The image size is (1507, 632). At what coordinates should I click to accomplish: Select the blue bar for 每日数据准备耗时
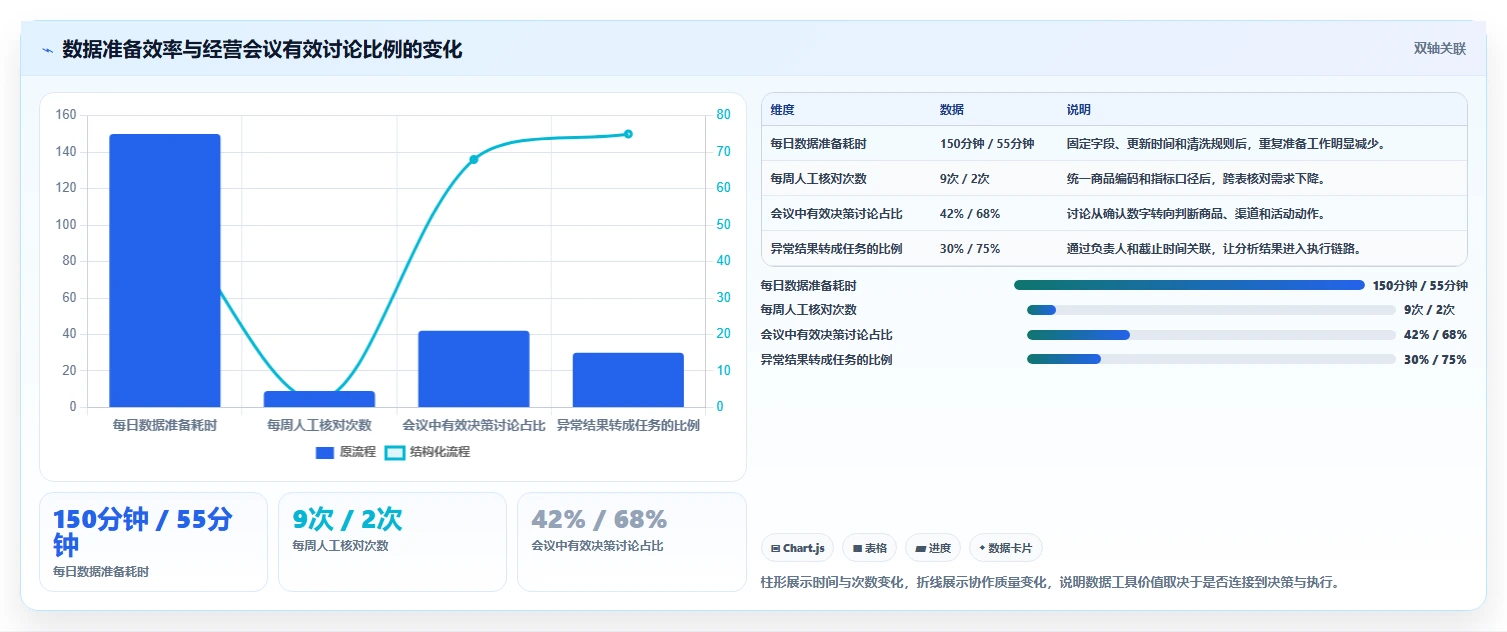[165, 271]
